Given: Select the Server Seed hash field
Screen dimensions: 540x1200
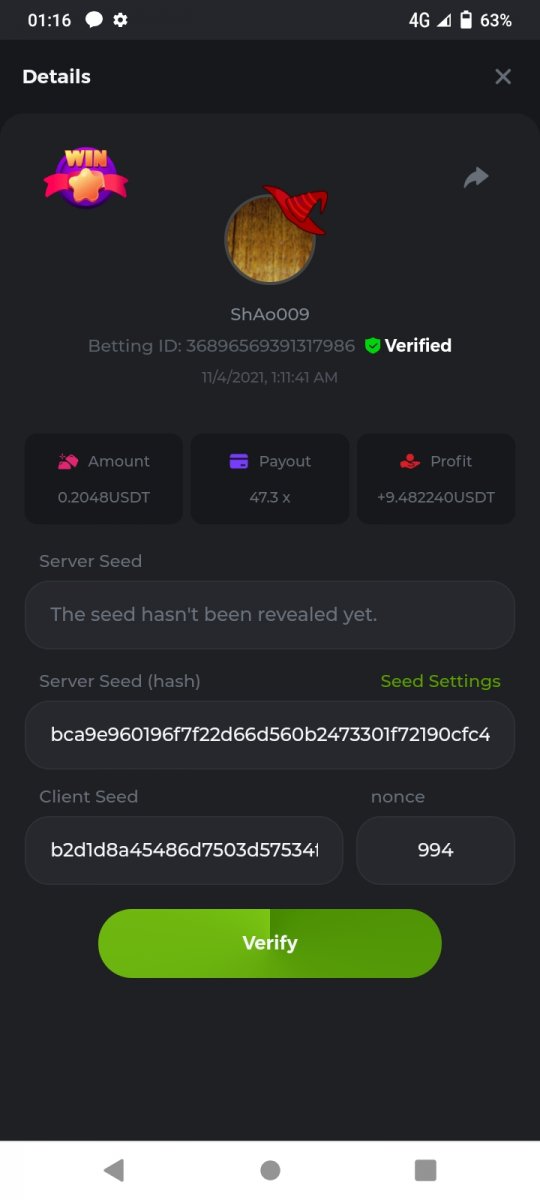Looking at the screenshot, I should 270,735.
